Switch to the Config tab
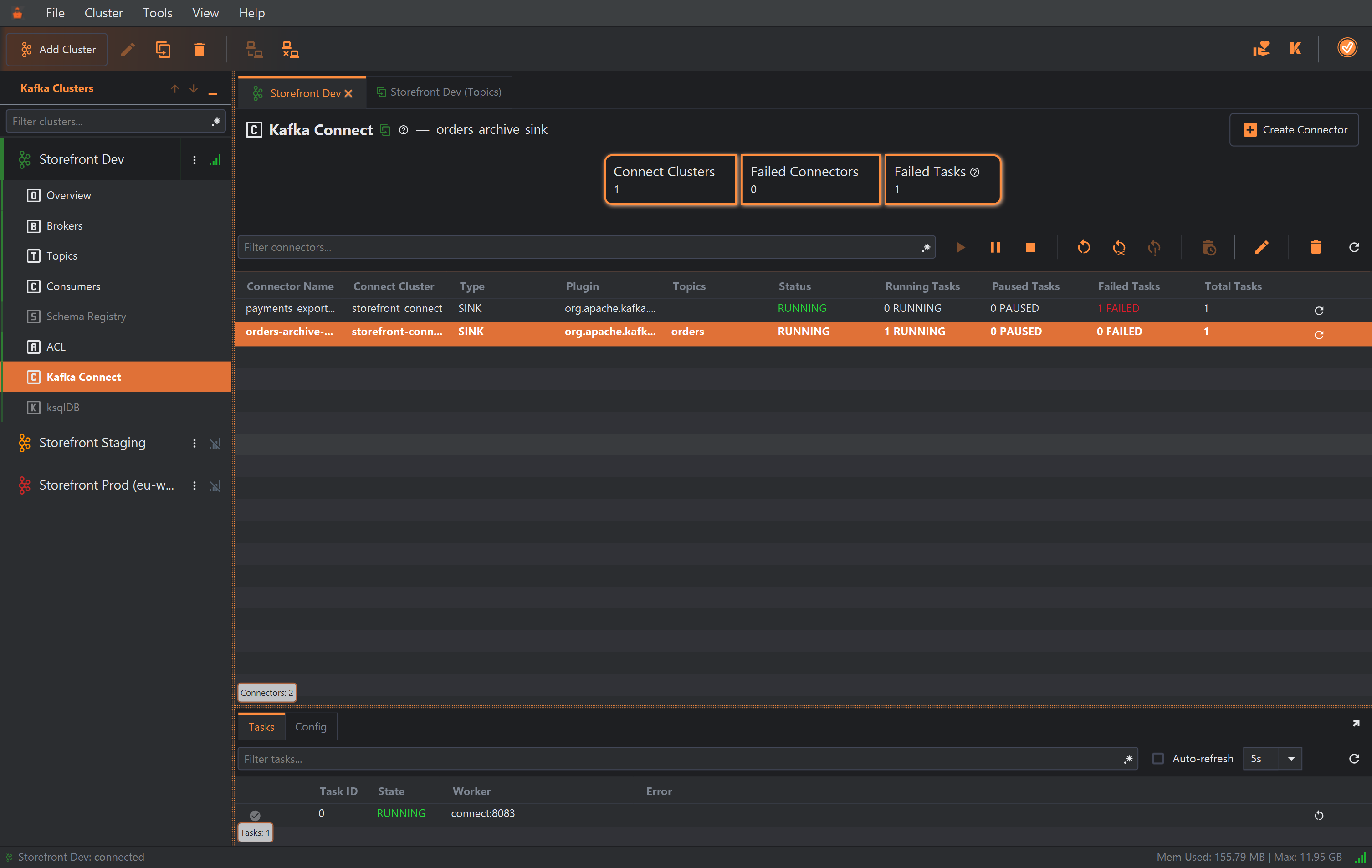Screen dimensions: 1372x868 pyautogui.click(x=311, y=726)
